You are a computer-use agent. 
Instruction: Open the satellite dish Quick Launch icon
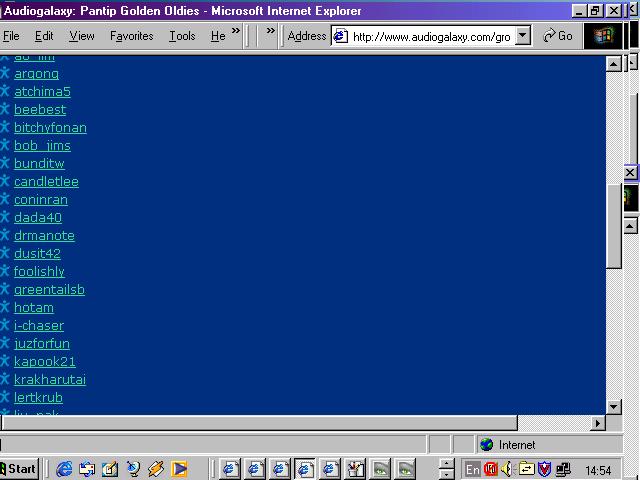click(133, 469)
